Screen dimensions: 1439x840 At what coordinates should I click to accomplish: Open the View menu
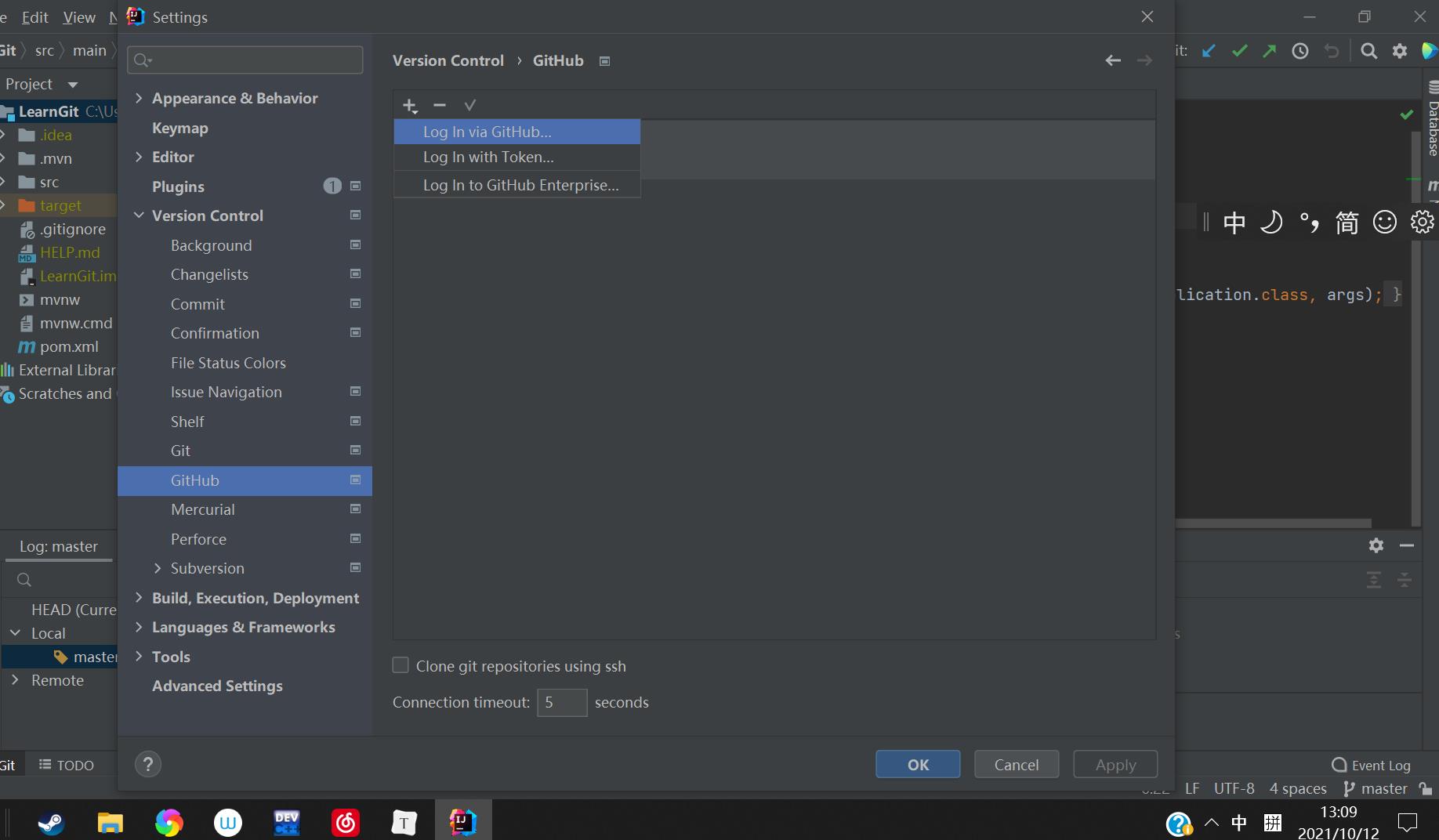[x=78, y=17]
